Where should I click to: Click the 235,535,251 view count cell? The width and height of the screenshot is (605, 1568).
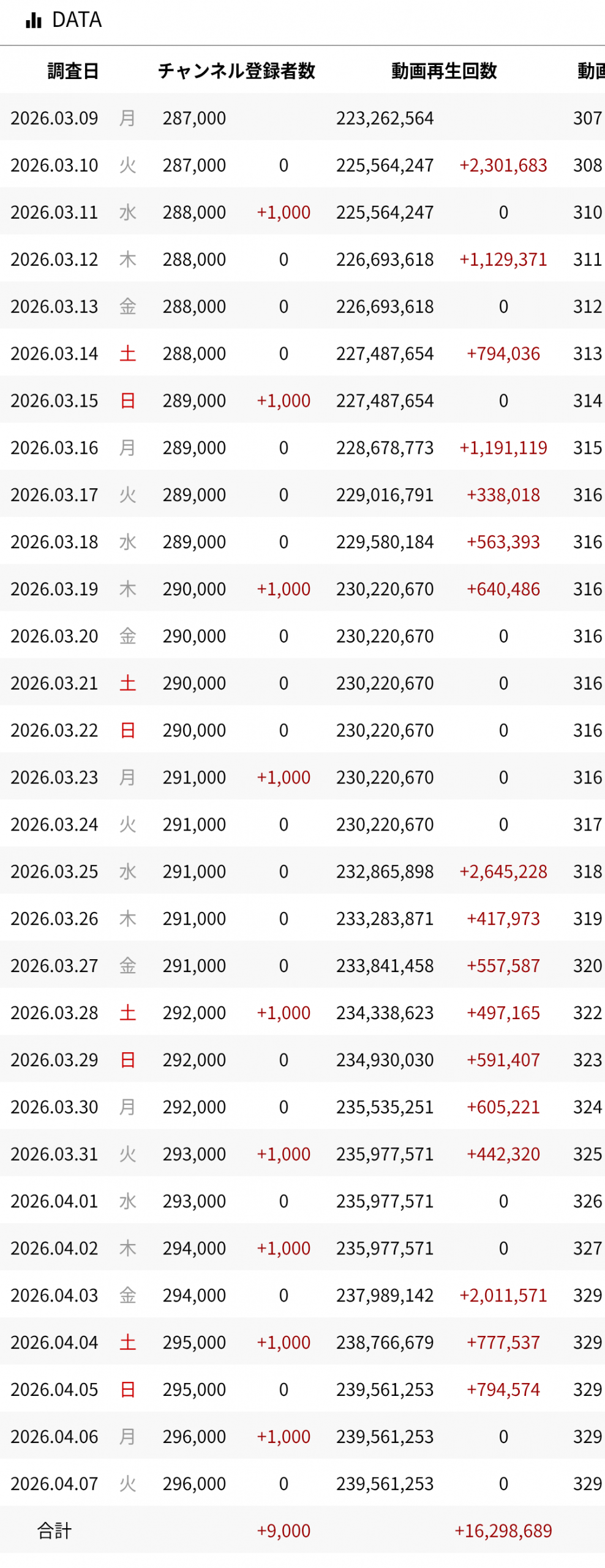click(385, 1107)
